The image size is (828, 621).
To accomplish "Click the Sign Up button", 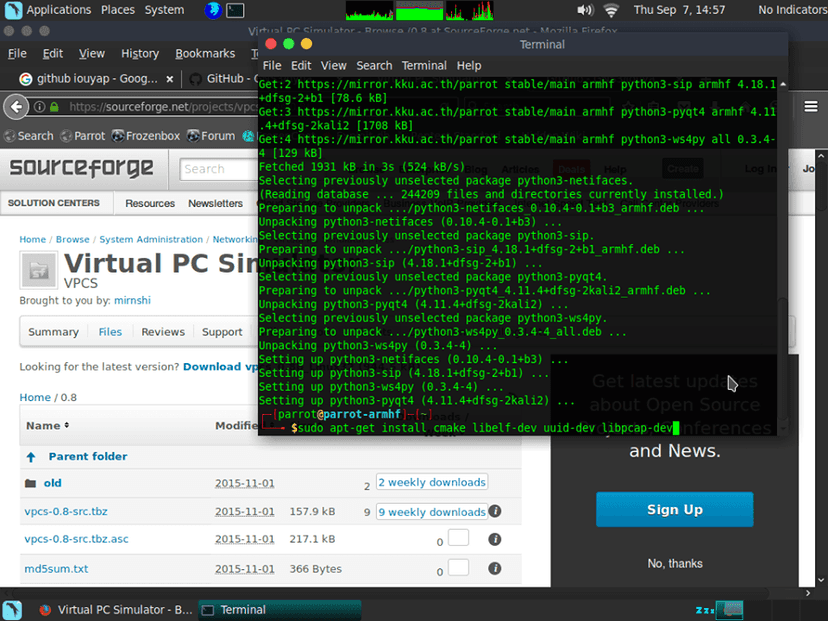I will point(674,510).
